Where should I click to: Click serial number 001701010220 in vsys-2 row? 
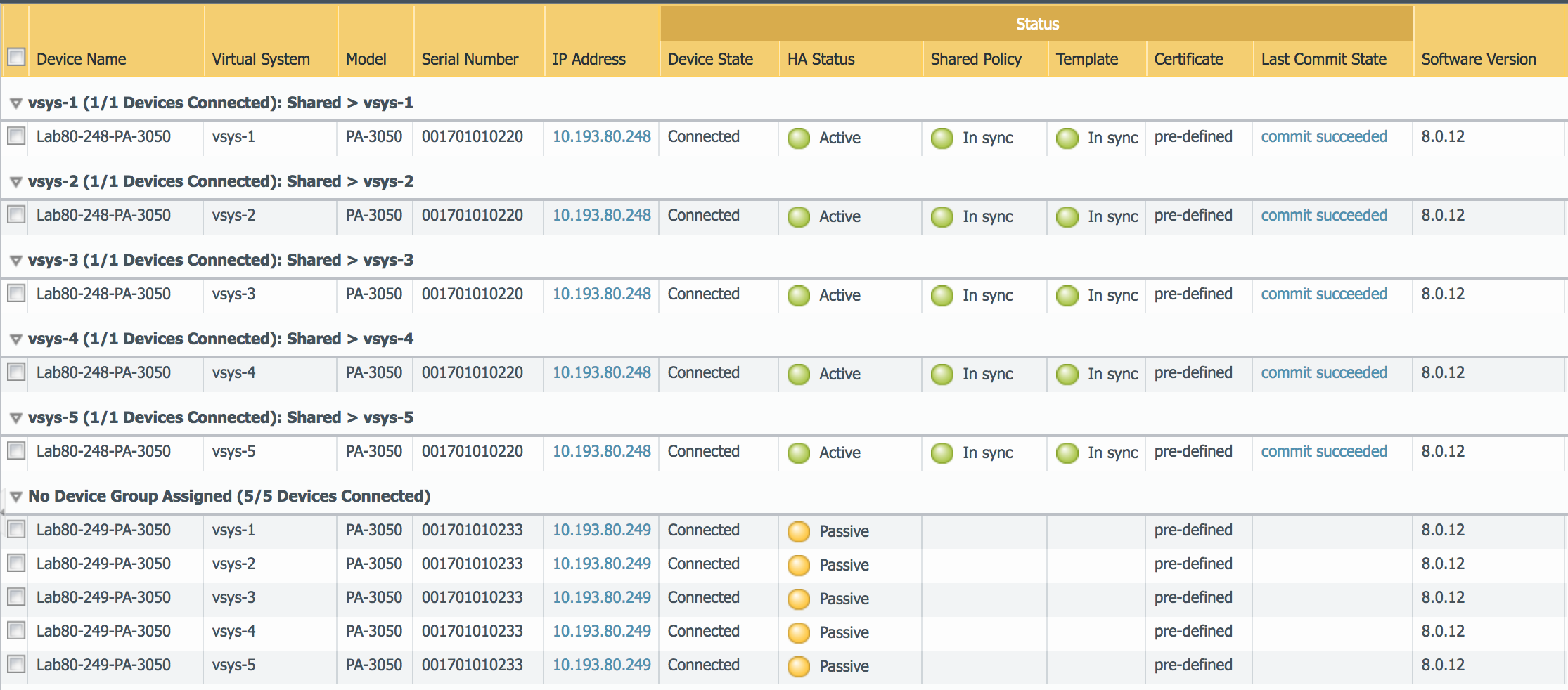[x=472, y=216]
